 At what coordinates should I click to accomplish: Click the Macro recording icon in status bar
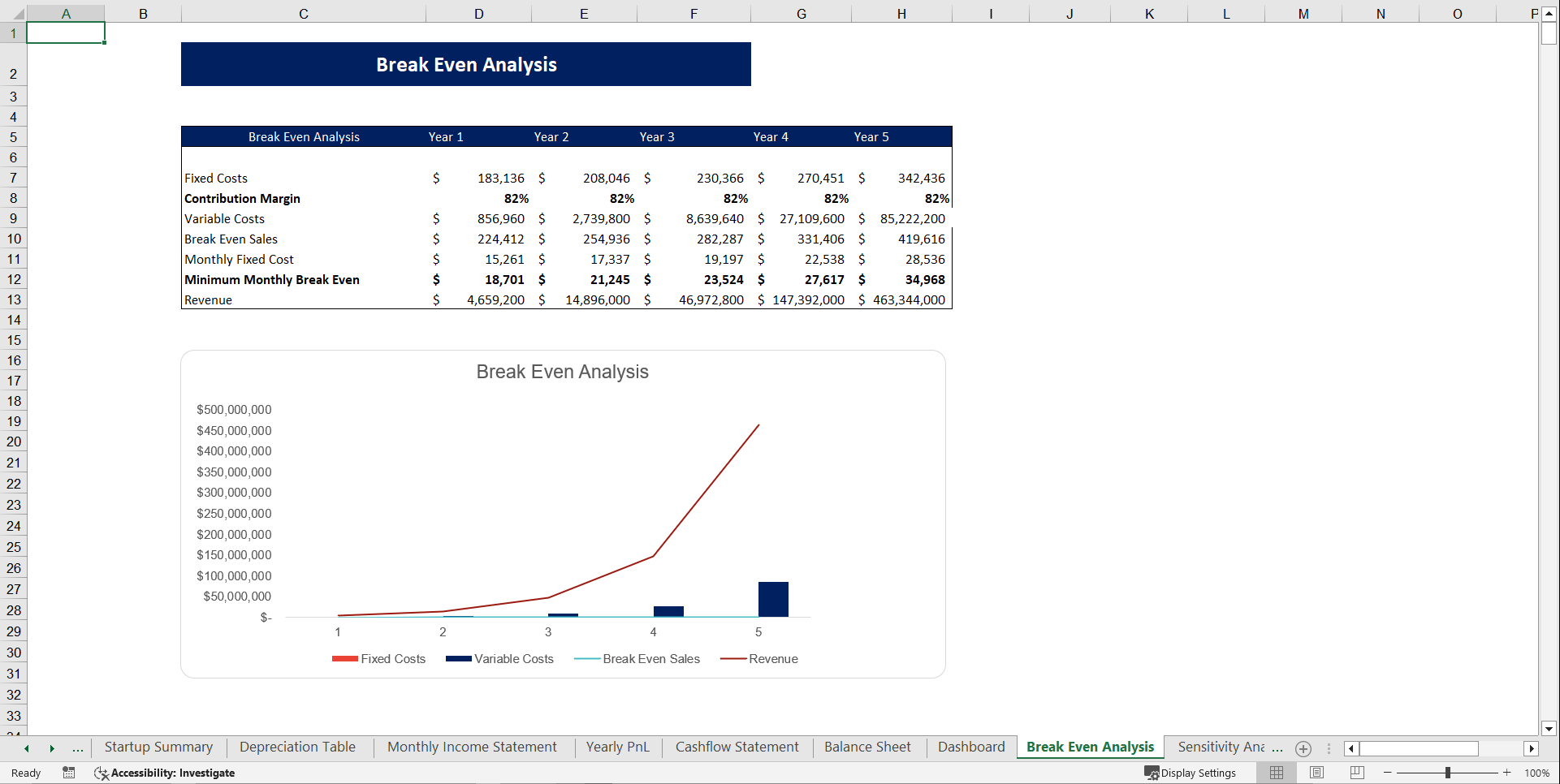[69, 773]
